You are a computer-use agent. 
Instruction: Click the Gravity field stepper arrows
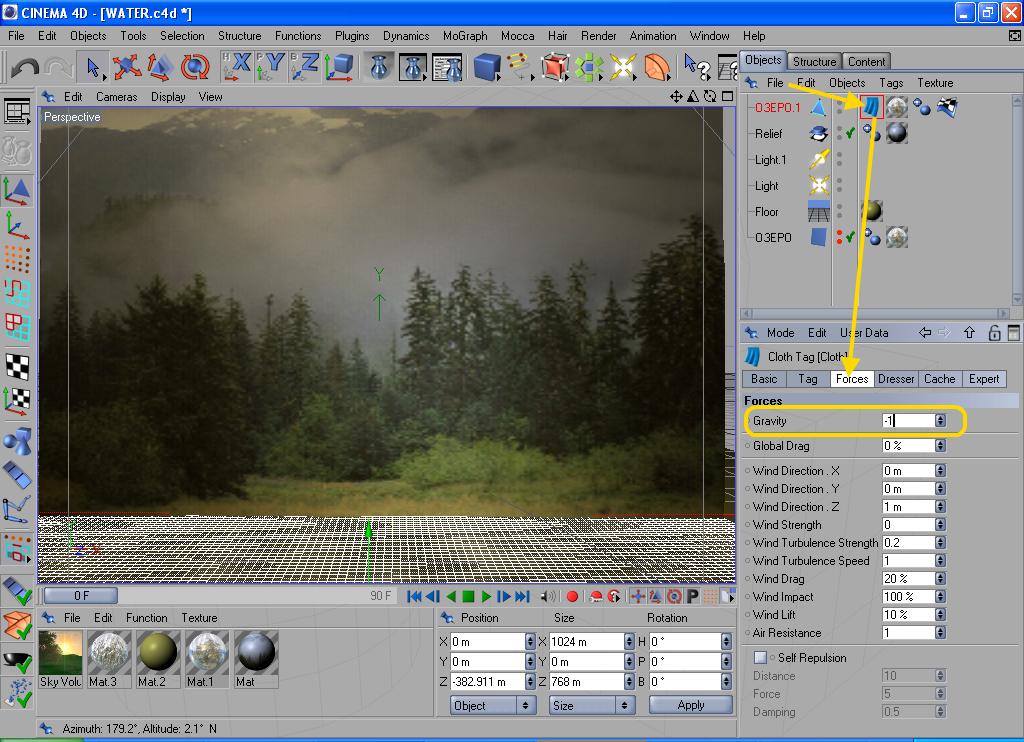[x=940, y=421]
